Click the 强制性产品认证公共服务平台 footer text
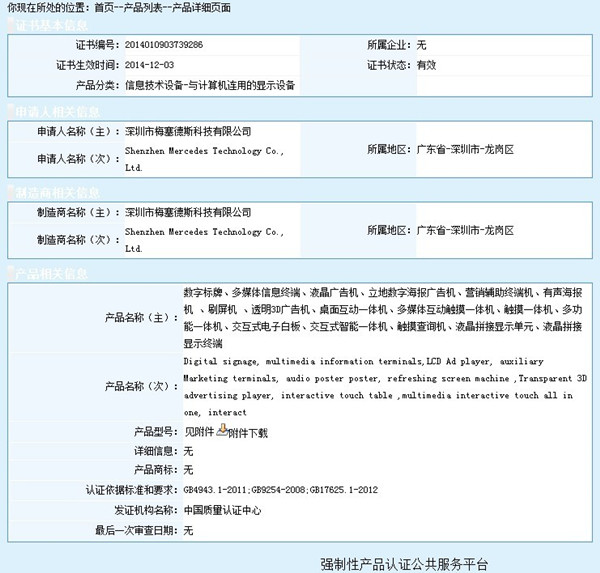This screenshot has height=573, width=600. (x=405, y=565)
